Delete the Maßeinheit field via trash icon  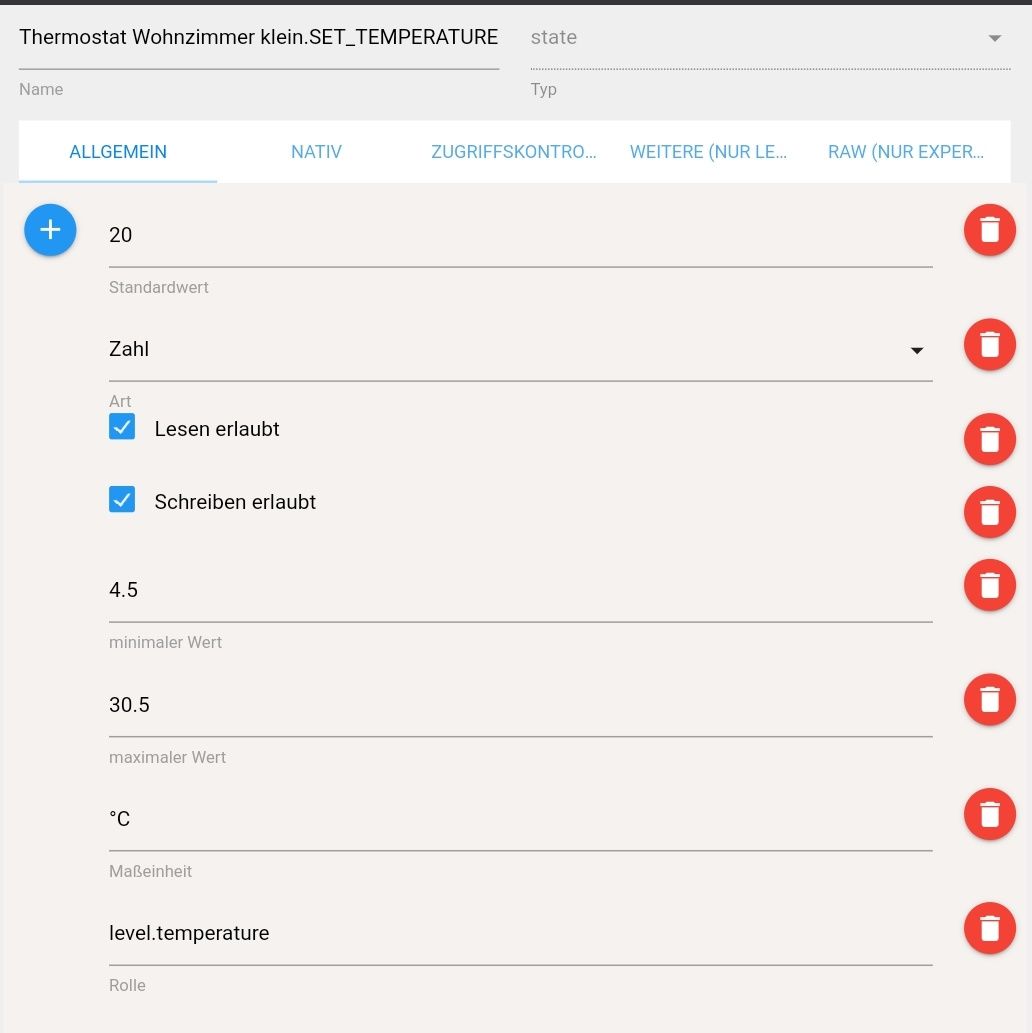[989, 814]
